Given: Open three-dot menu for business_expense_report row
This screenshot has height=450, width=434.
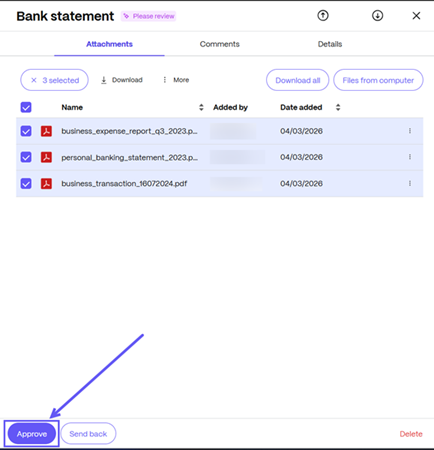Looking at the screenshot, I should [x=410, y=131].
